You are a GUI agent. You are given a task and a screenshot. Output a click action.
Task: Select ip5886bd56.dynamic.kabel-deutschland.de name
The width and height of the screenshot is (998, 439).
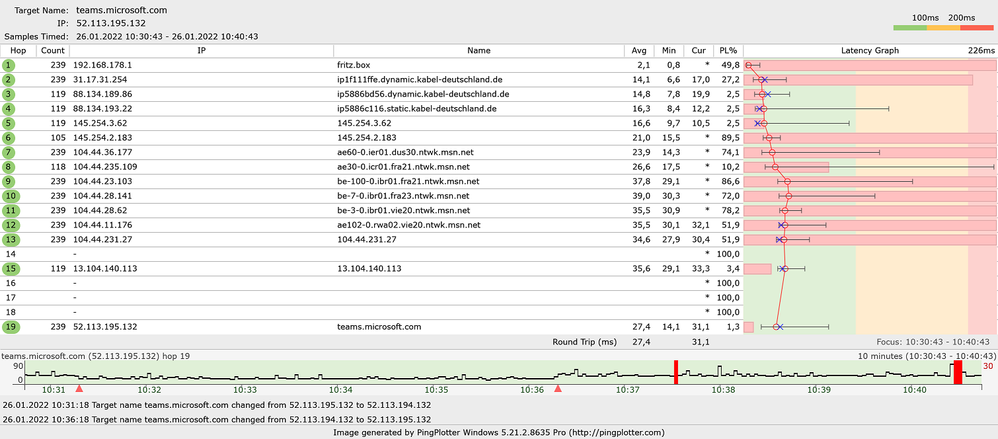(x=423, y=94)
